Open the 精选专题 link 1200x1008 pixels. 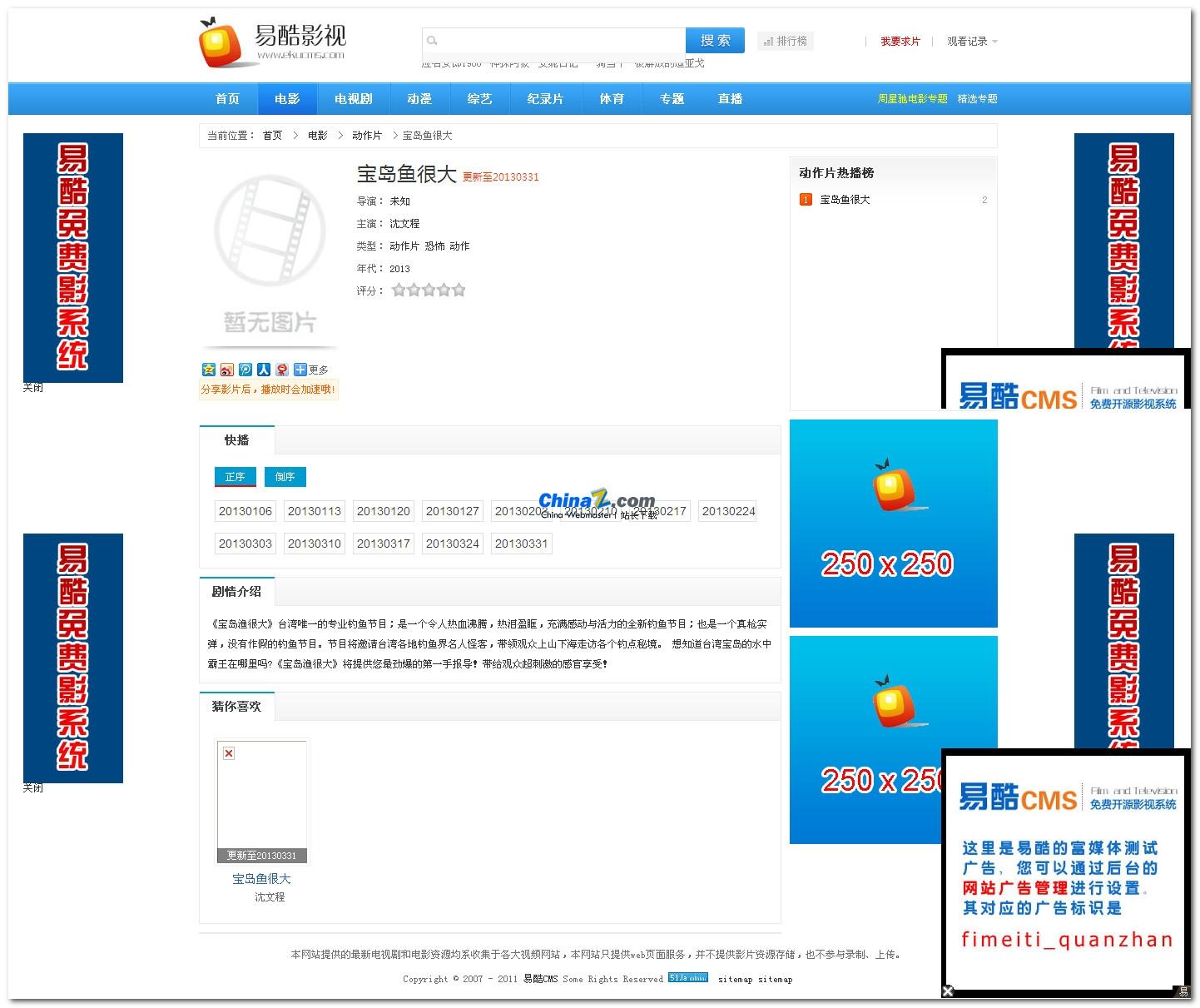[977, 99]
